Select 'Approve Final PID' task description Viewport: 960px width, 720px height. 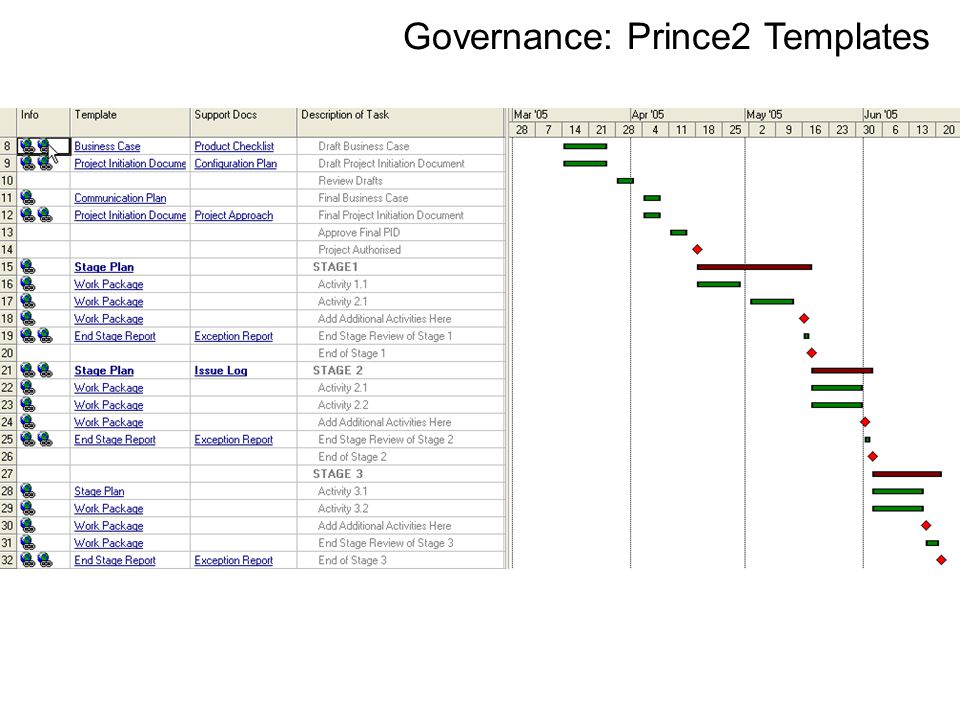coord(359,233)
